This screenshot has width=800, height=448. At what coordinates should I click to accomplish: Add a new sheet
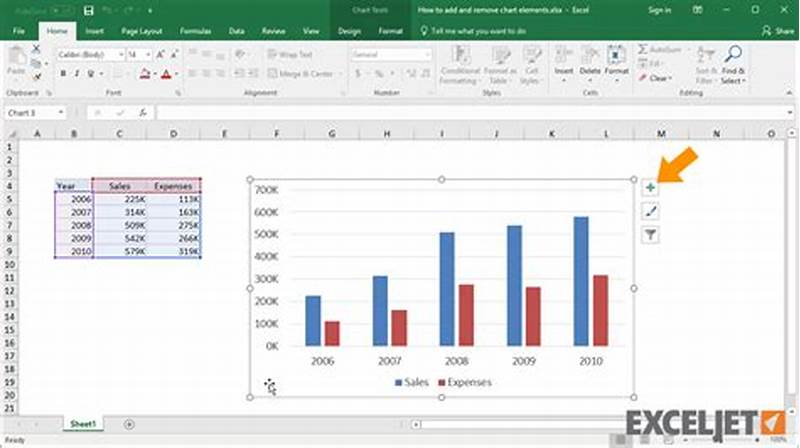129,424
